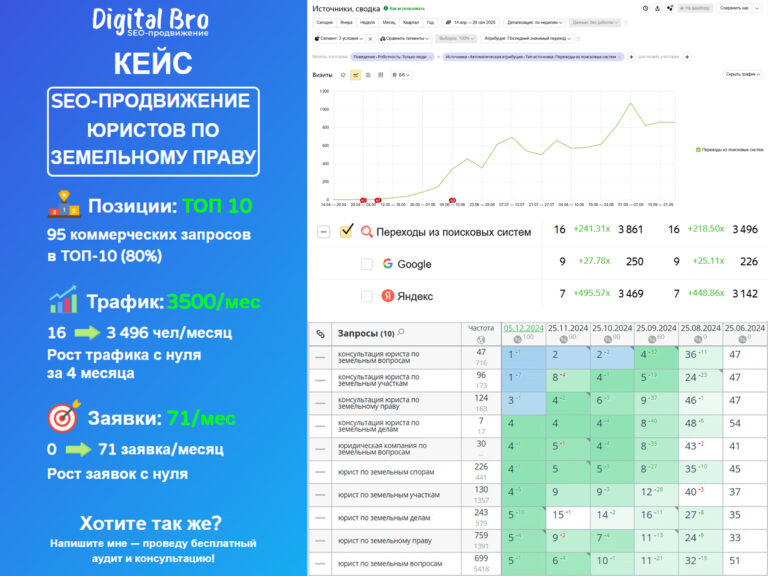Click the link chain icon in queries header
Viewport: 768px width, 576px height.
pyautogui.click(x=320, y=334)
